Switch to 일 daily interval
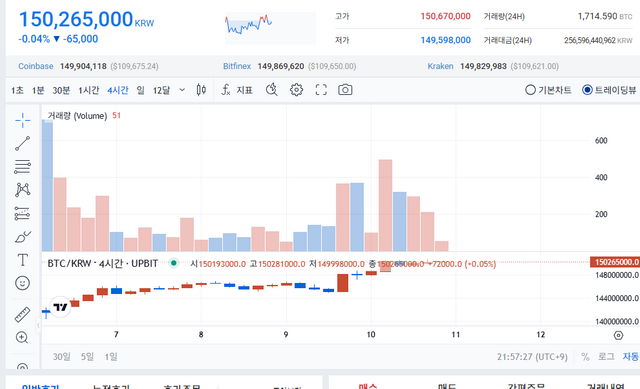This screenshot has height=389, width=640. pyautogui.click(x=140, y=90)
